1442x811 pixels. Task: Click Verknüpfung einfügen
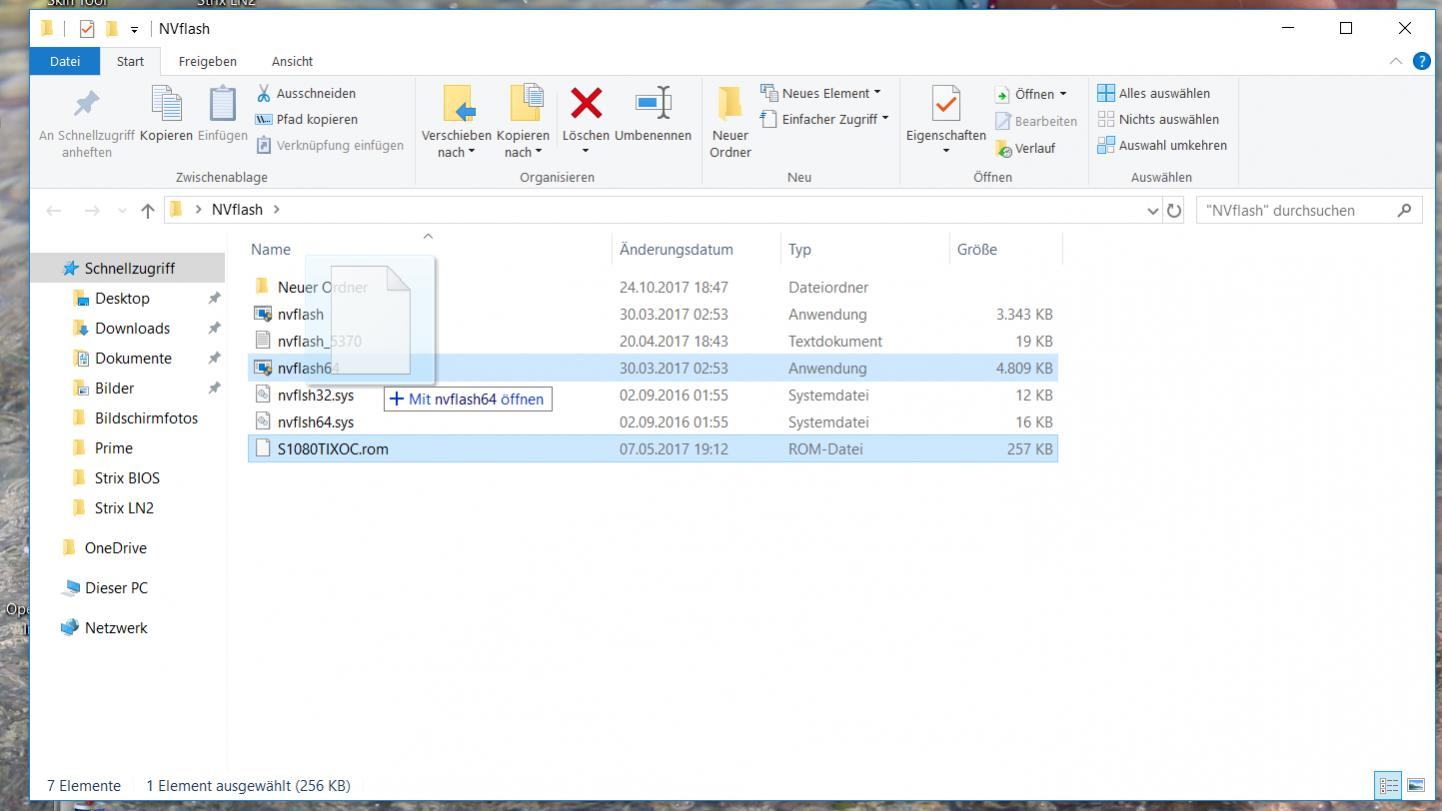330,145
